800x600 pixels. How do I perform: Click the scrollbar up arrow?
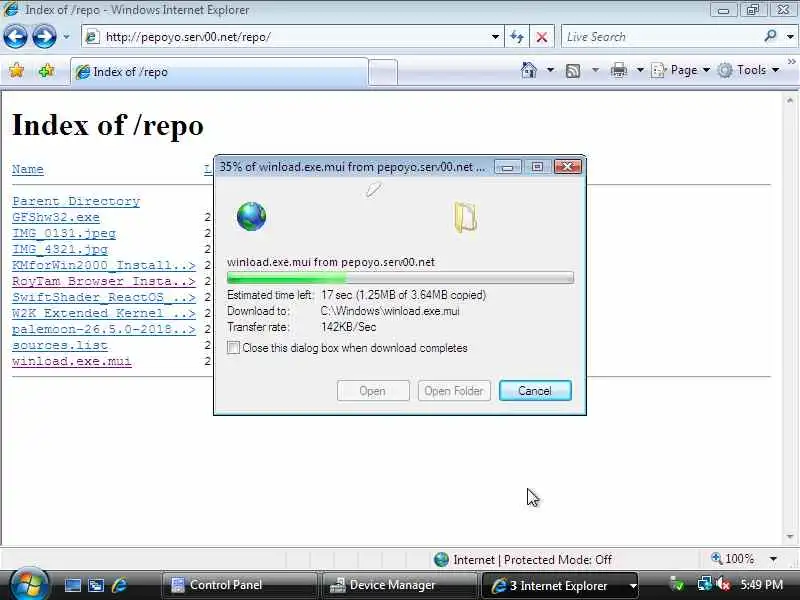[x=790, y=101]
